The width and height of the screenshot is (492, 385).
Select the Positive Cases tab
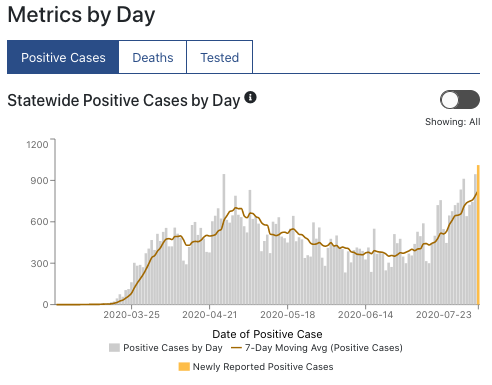63,57
